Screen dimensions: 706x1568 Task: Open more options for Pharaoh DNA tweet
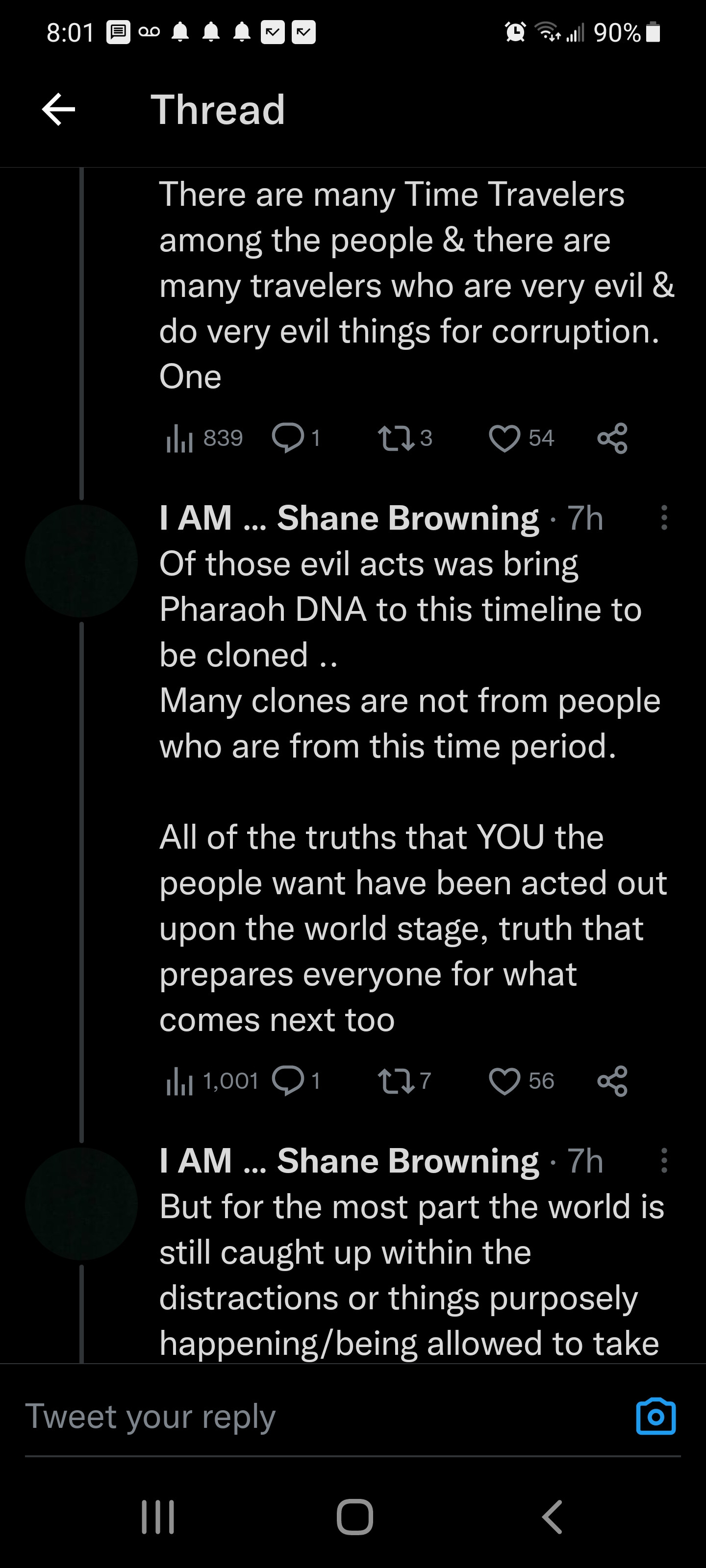pos(664,518)
